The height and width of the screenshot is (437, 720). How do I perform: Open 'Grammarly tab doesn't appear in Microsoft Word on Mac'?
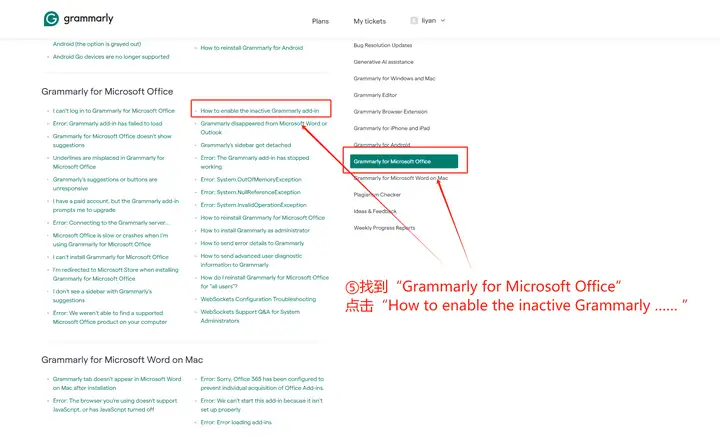coord(117,384)
